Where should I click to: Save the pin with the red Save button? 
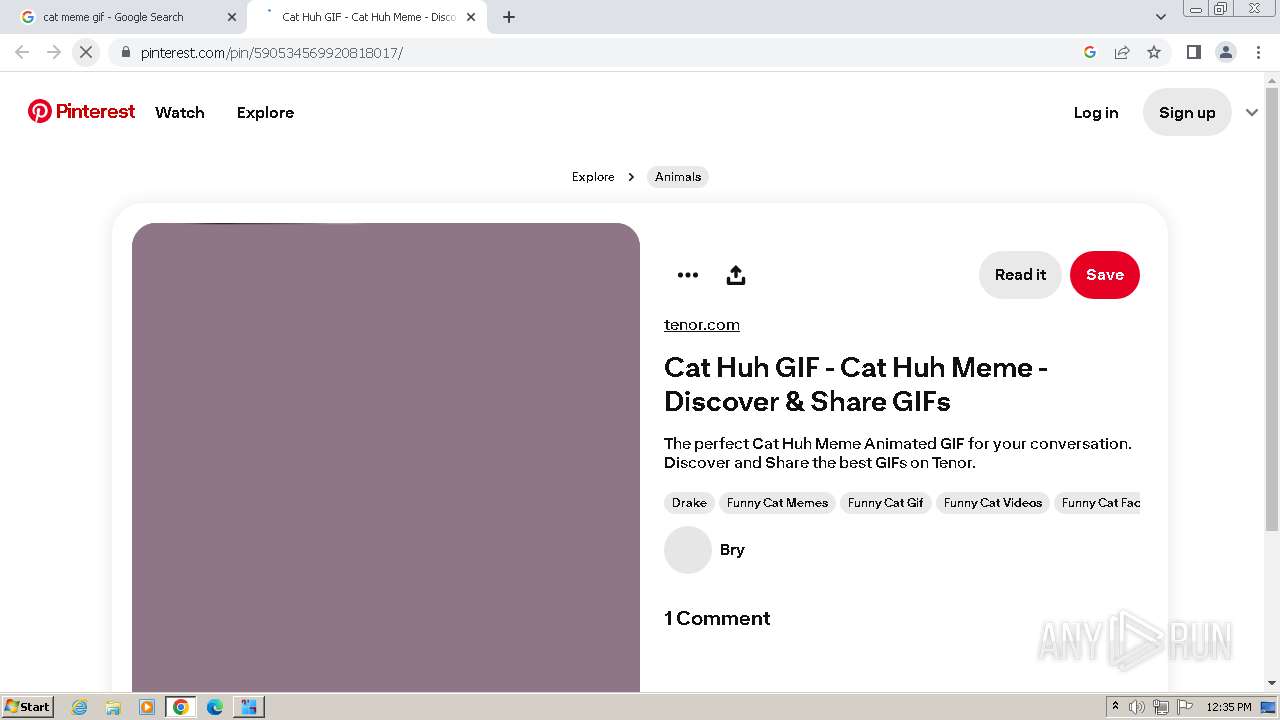click(1105, 275)
